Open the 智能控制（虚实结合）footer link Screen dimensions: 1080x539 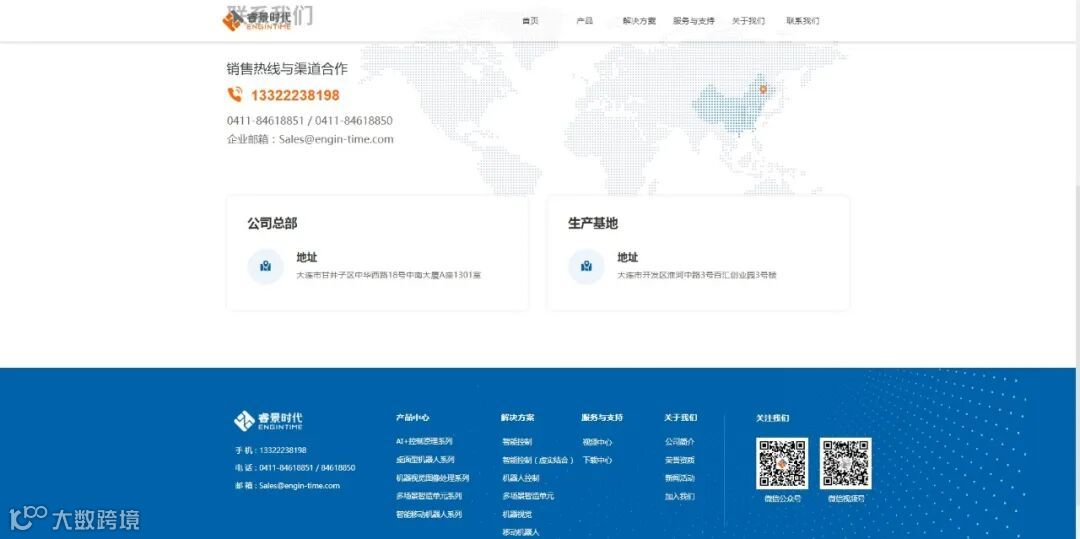[x=538, y=460]
